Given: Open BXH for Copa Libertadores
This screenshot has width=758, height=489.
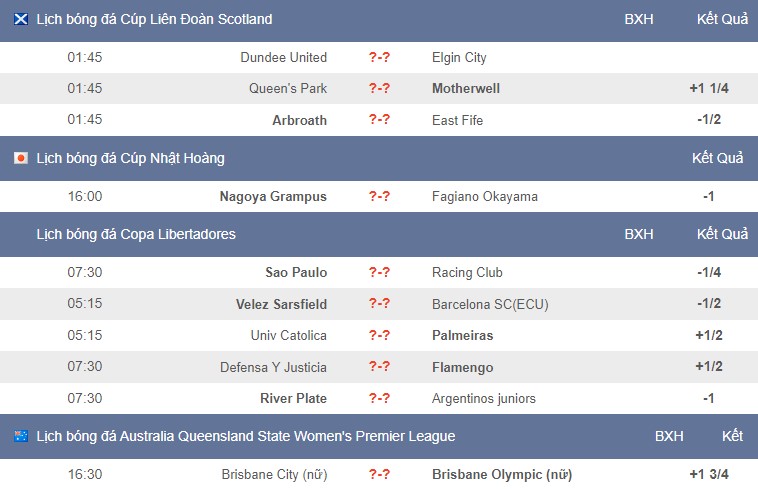Looking at the screenshot, I should (639, 234).
